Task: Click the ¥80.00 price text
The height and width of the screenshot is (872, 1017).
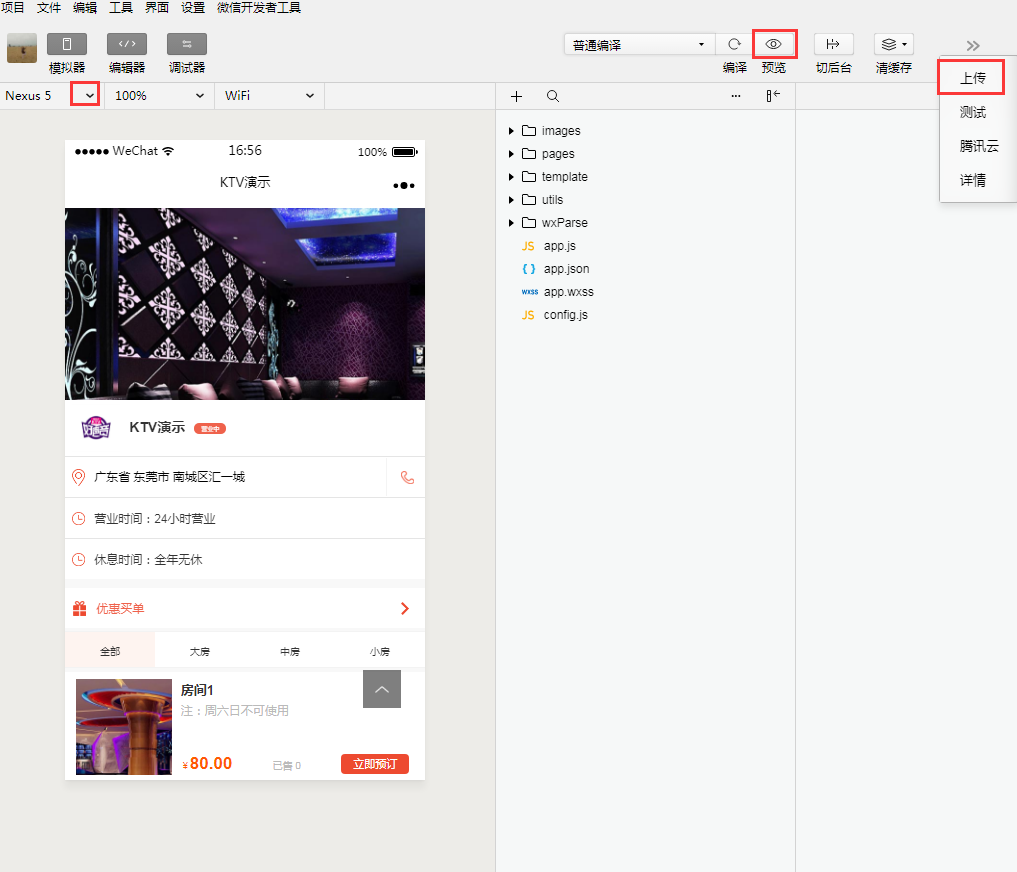Action: tap(208, 764)
